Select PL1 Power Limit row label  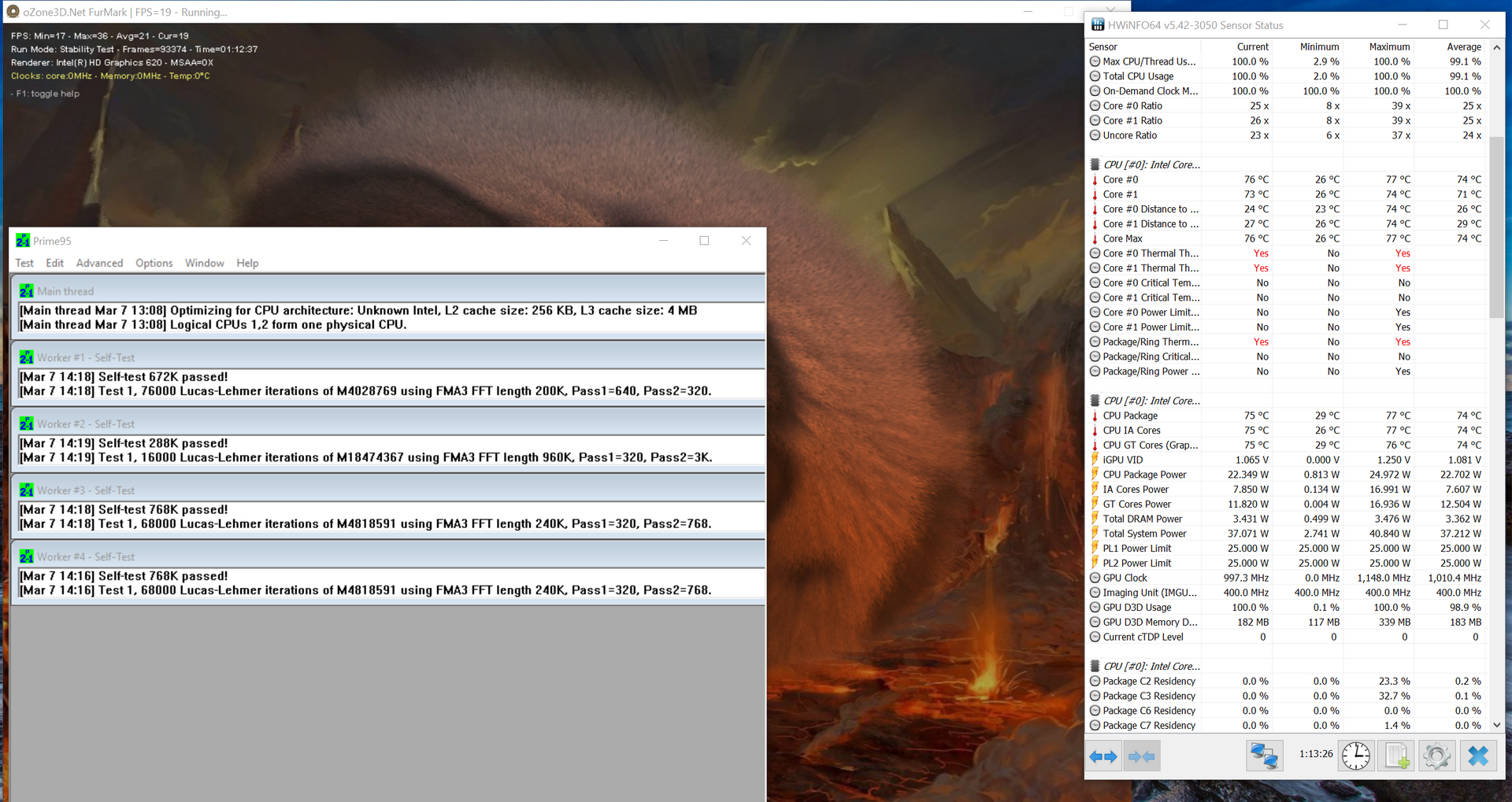pos(1137,549)
